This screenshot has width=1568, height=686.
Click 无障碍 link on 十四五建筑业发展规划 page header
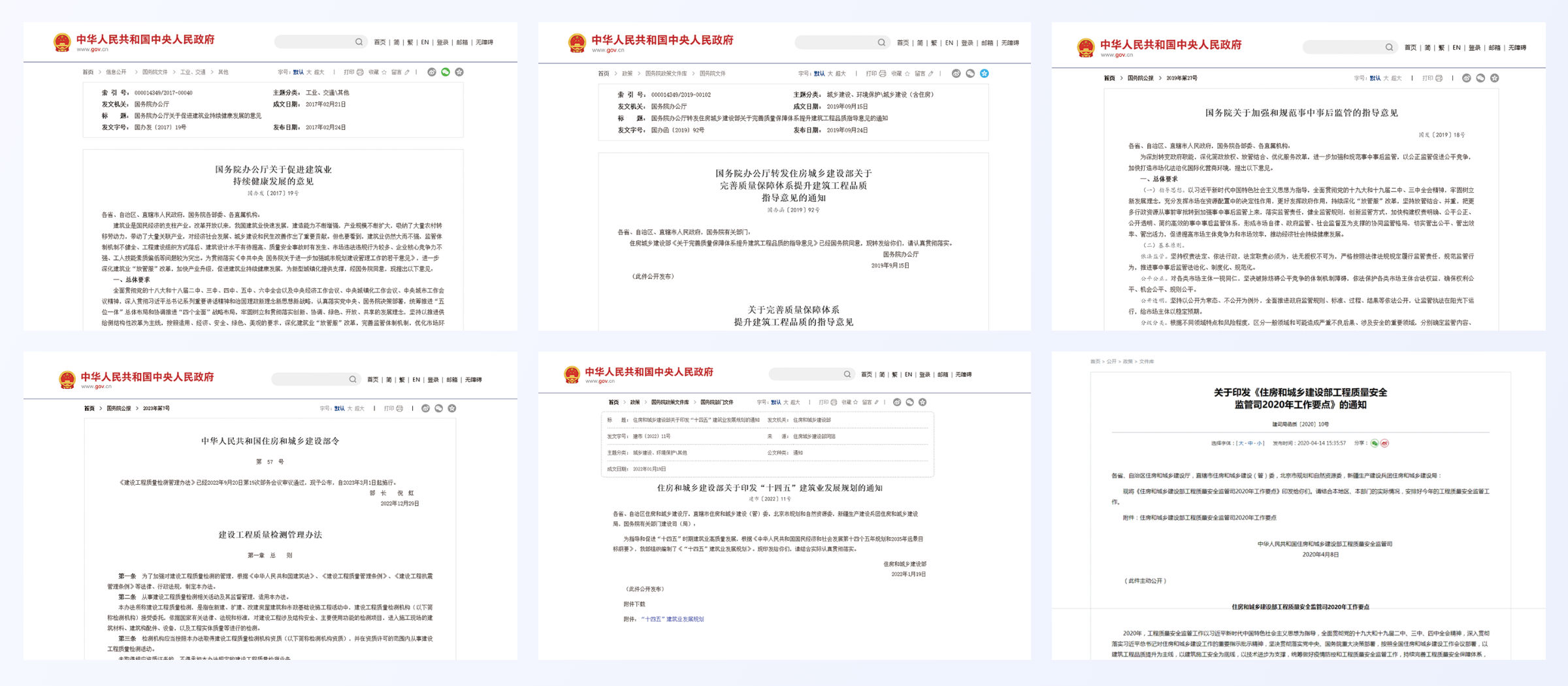[963, 374]
